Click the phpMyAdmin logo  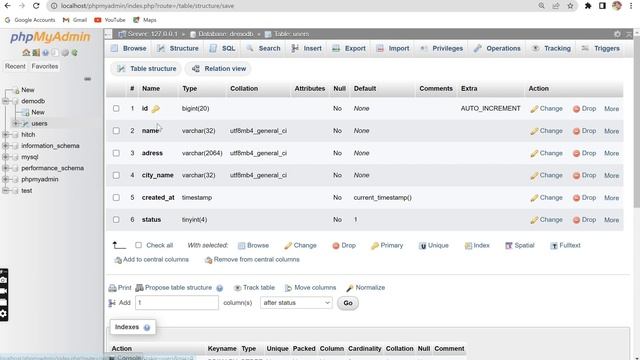pos(50,37)
